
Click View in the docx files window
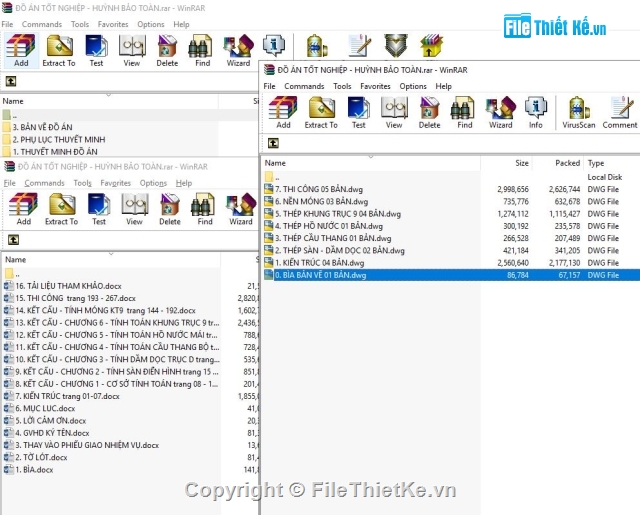click(134, 209)
